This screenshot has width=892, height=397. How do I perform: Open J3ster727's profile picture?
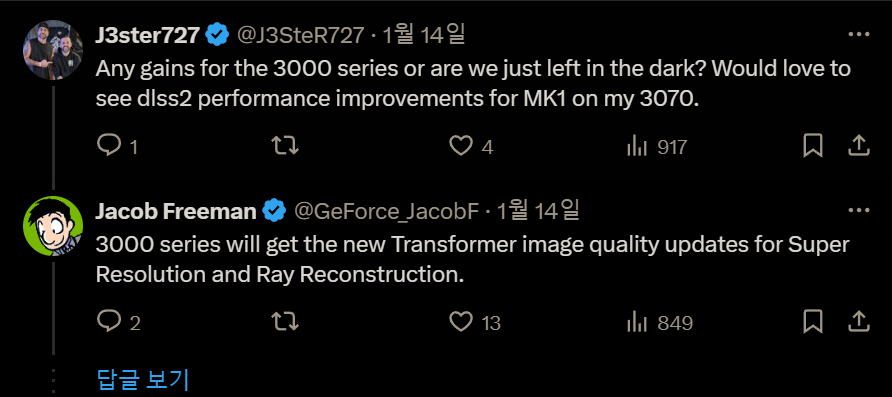53,50
